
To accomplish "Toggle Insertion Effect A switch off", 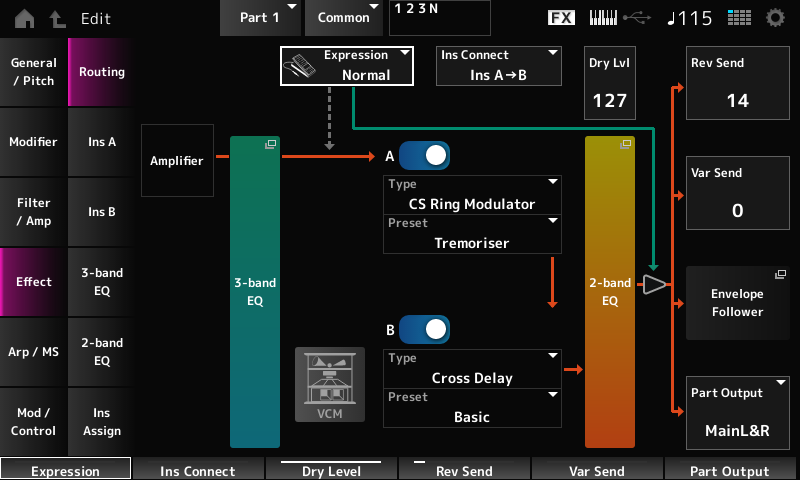I will [424, 156].
